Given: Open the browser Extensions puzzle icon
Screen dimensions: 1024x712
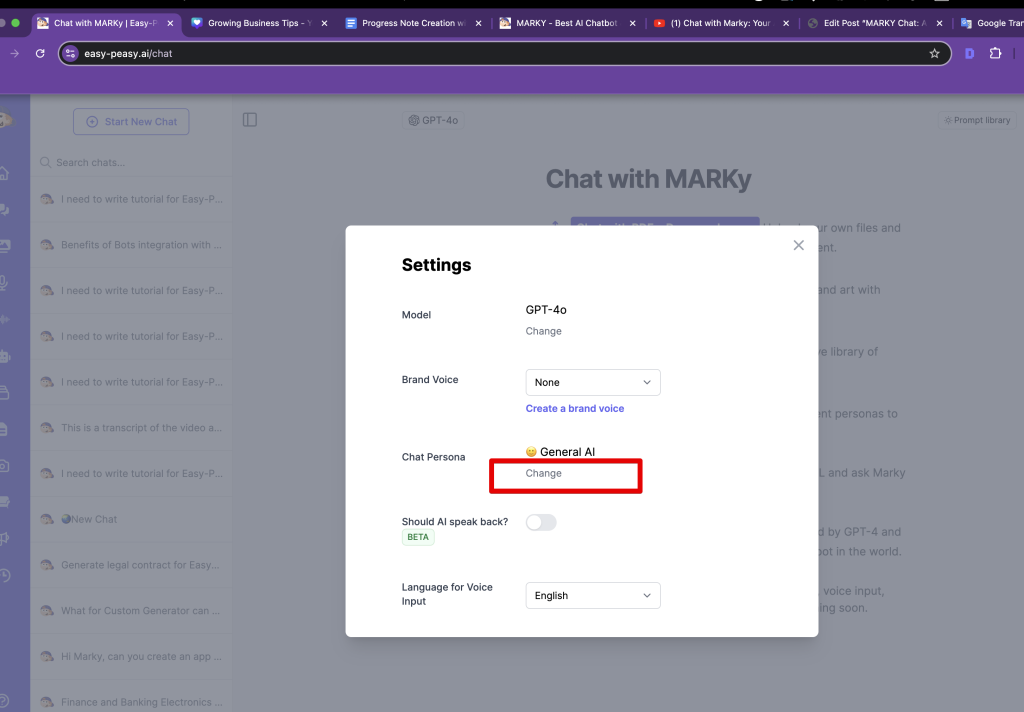Looking at the screenshot, I should coord(995,53).
